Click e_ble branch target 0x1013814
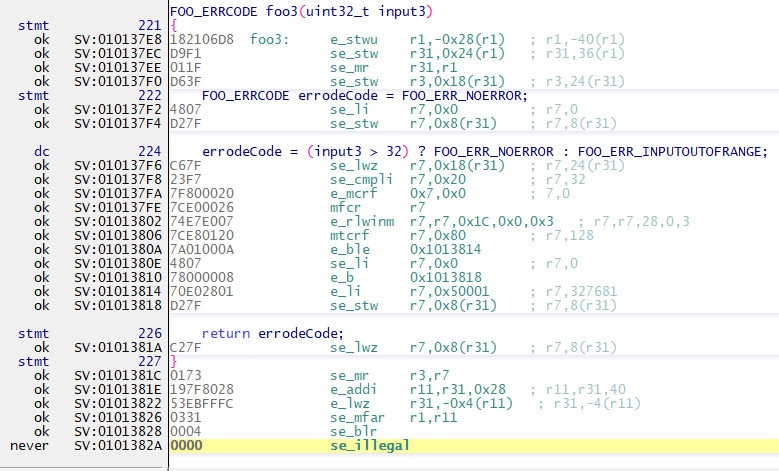Screen dimensions: 779x471 click(445, 249)
